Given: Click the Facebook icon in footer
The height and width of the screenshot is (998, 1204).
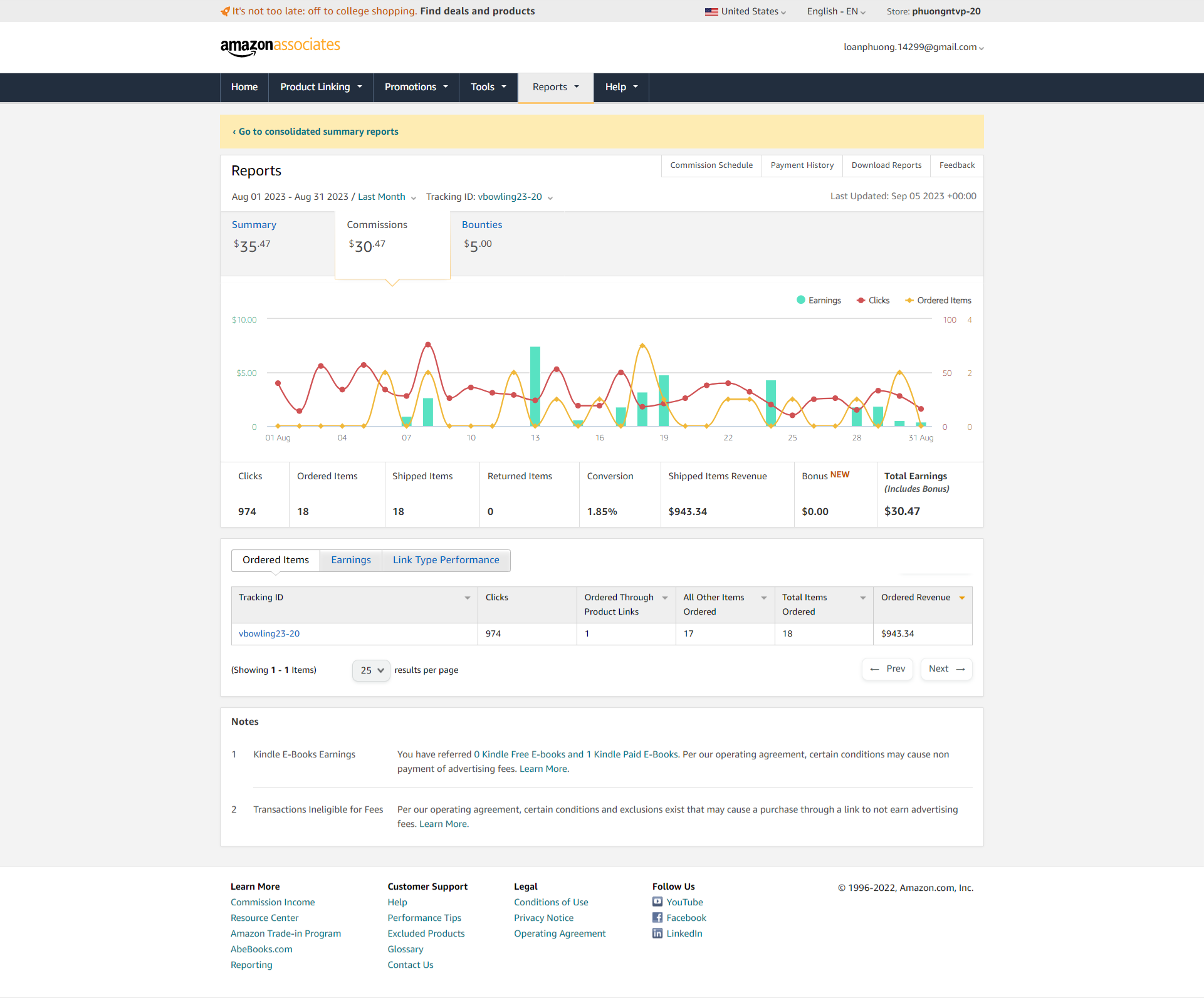Looking at the screenshot, I should click(657, 917).
